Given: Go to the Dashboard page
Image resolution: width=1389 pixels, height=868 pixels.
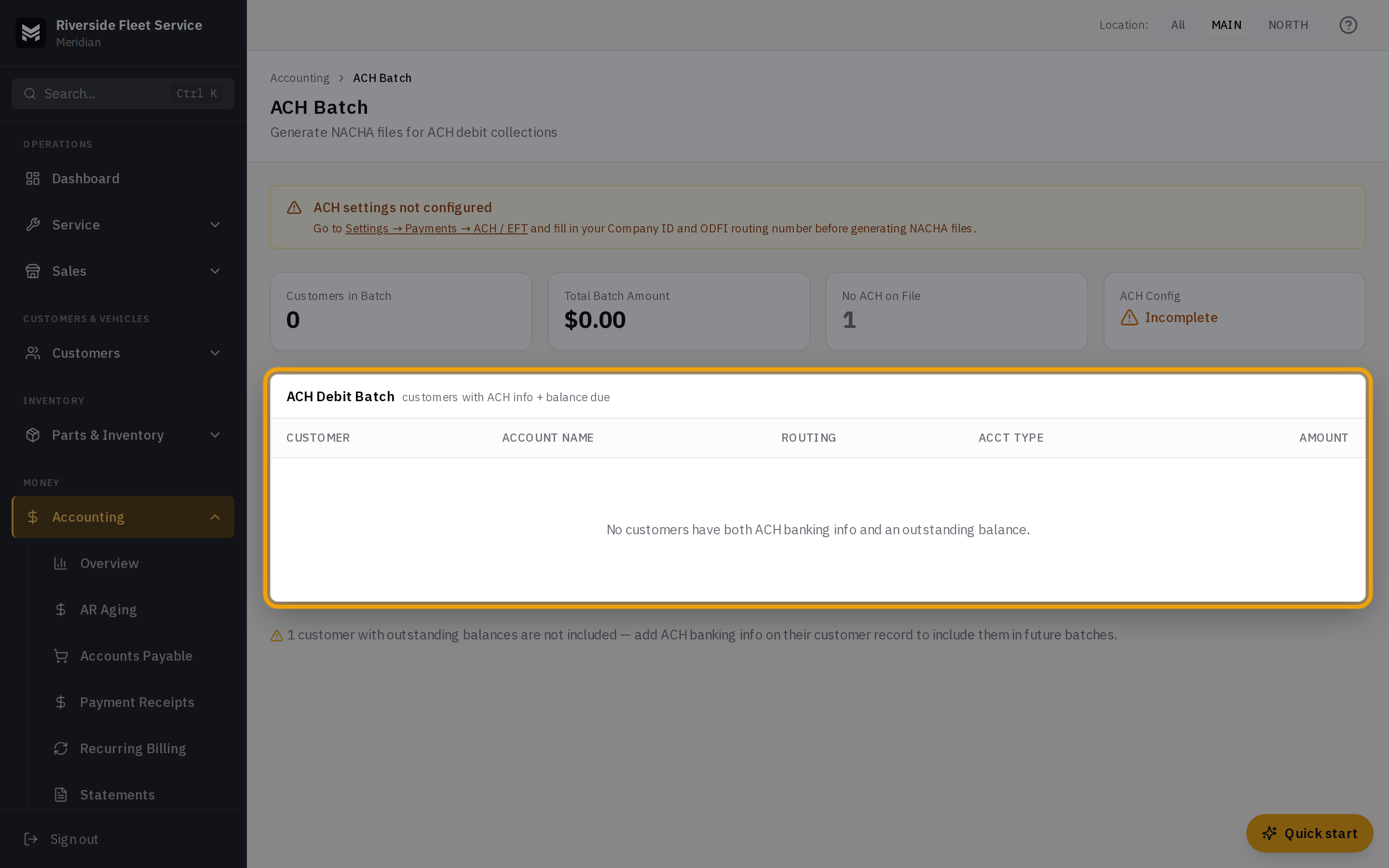Looking at the screenshot, I should (x=123, y=178).
